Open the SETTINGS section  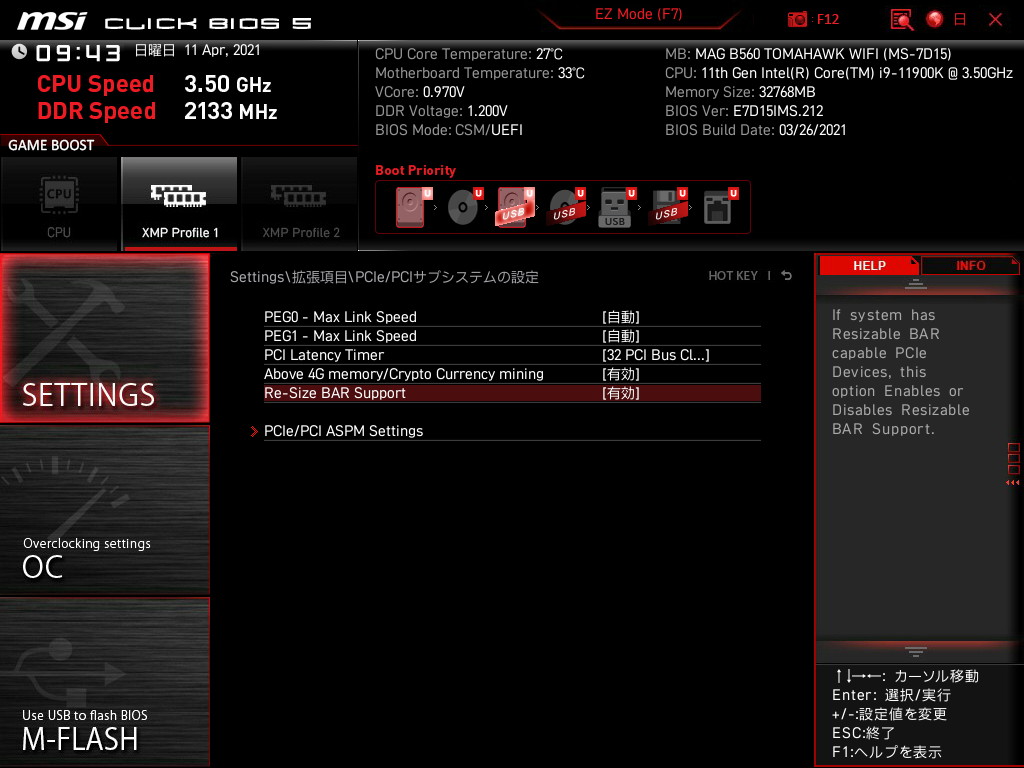104,338
